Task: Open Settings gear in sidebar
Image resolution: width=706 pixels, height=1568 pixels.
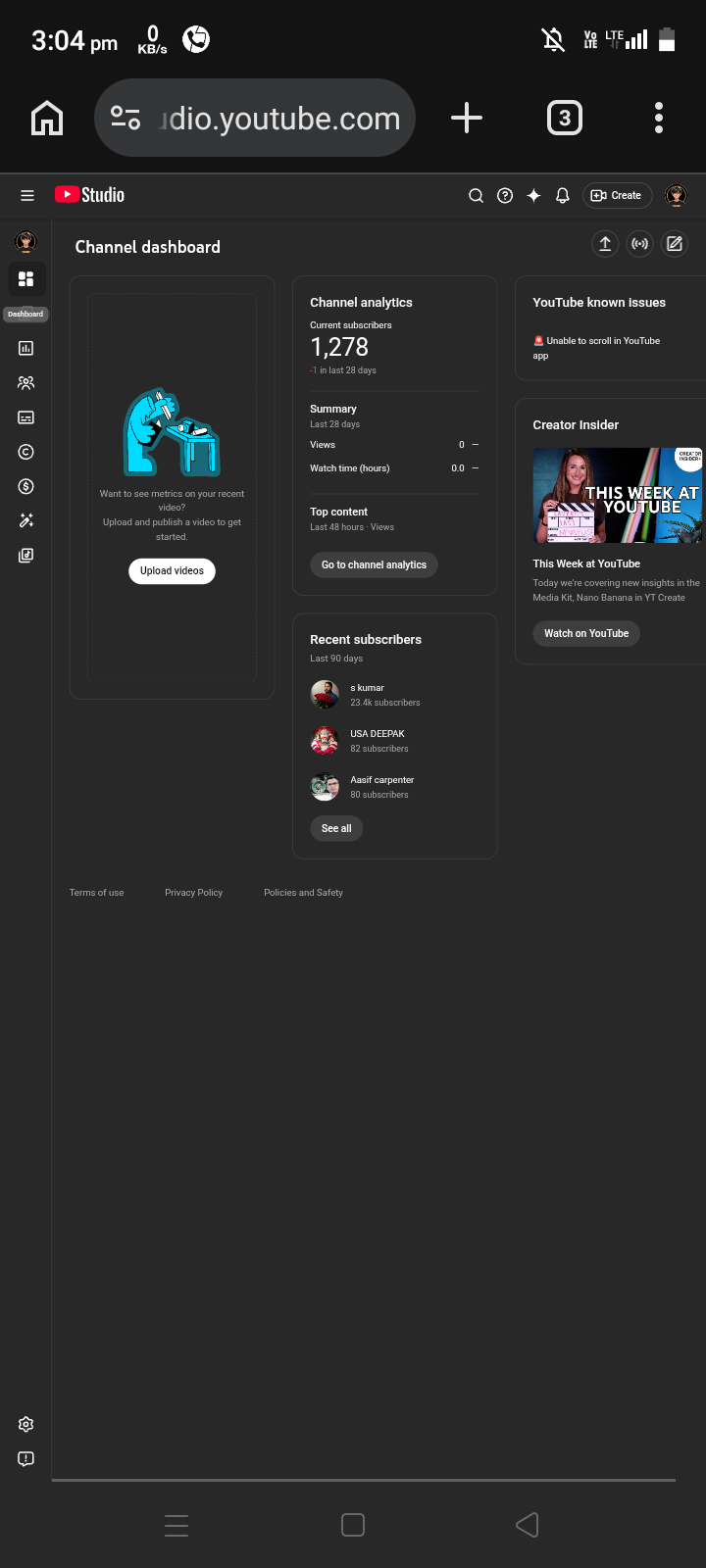Action: tap(26, 1424)
